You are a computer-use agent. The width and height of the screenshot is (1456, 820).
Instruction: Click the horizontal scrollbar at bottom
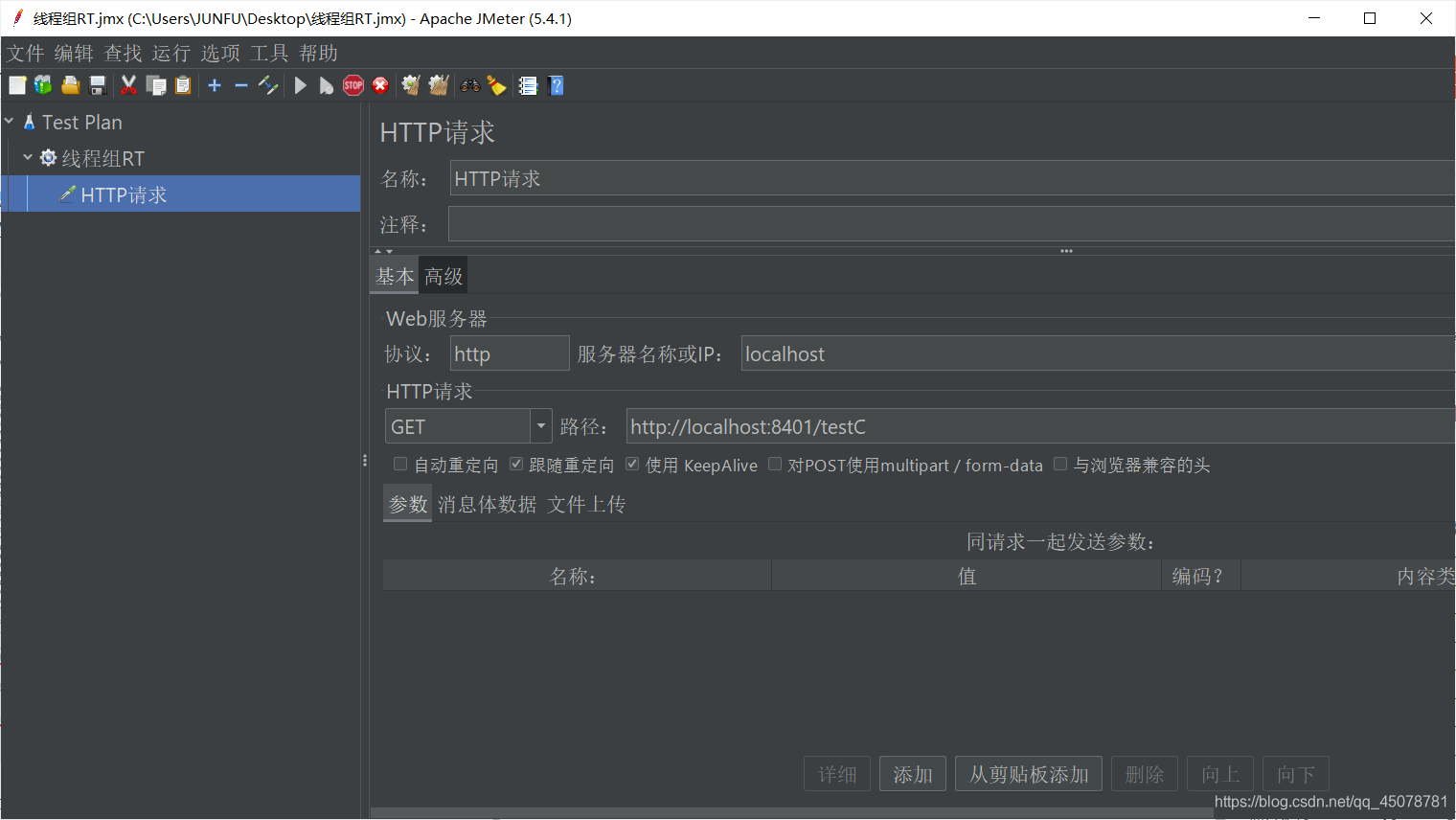791,813
